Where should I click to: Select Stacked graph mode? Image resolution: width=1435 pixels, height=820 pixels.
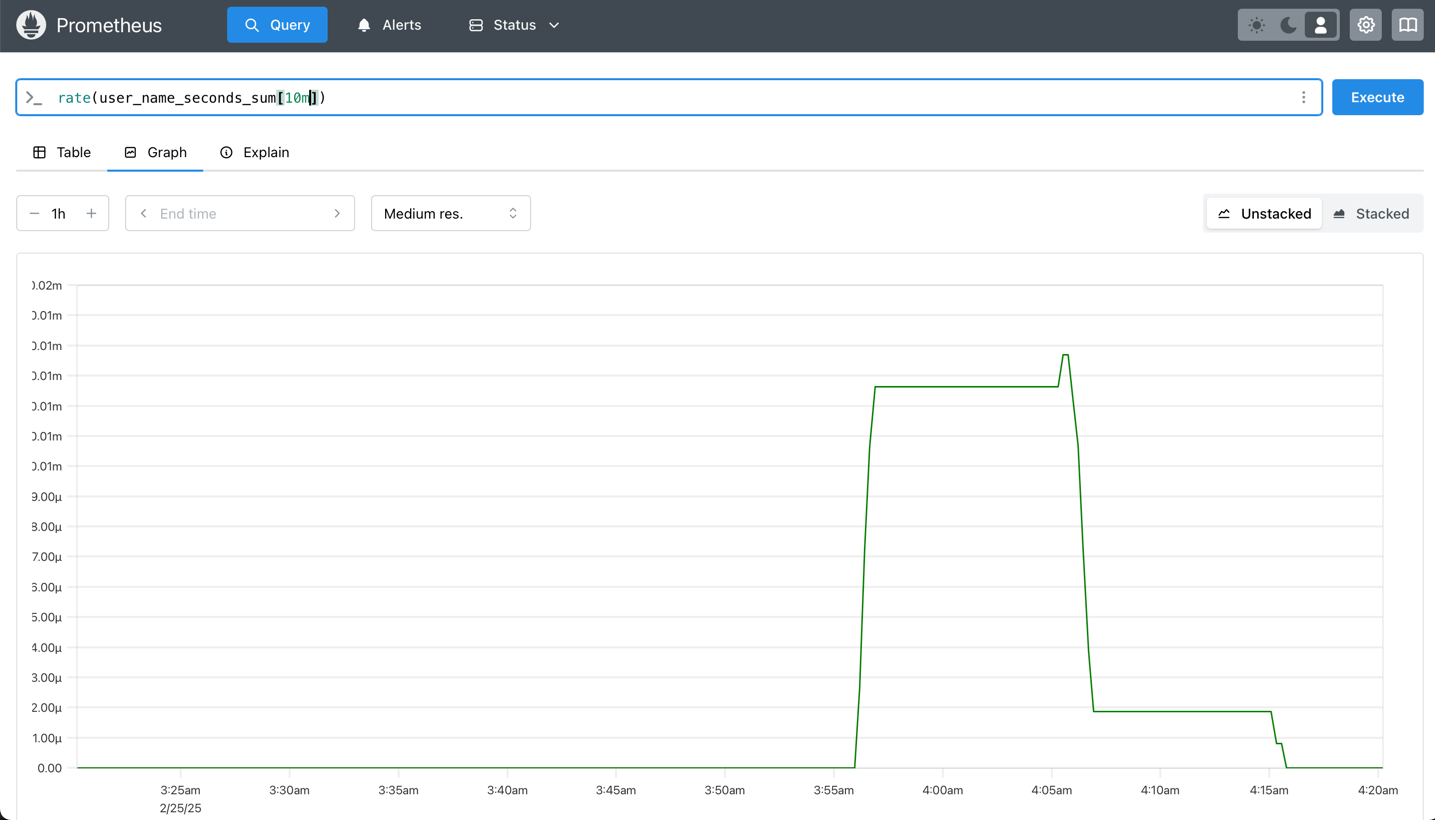(1372, 213)
